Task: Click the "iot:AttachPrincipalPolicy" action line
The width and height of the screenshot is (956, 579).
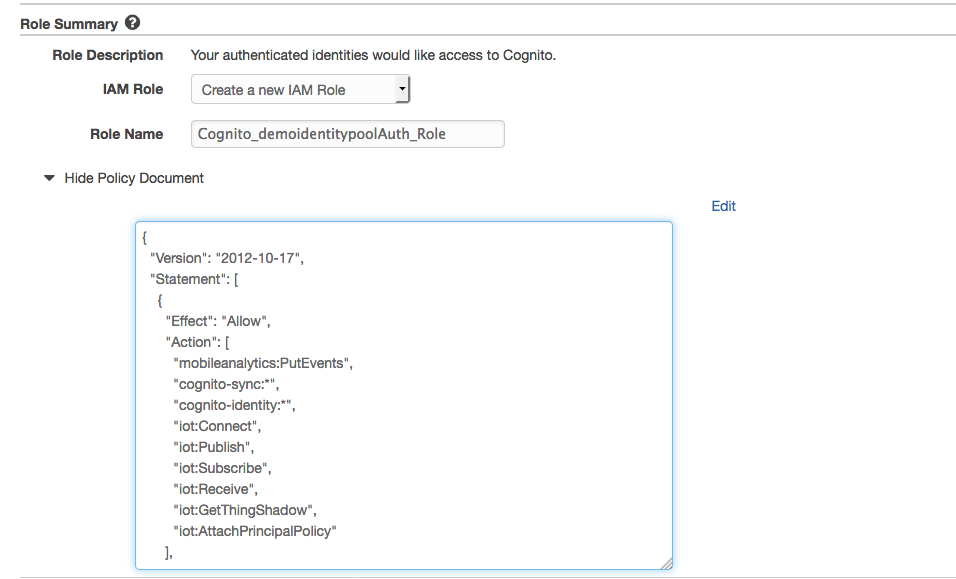Action: click(x=255, y=531)
